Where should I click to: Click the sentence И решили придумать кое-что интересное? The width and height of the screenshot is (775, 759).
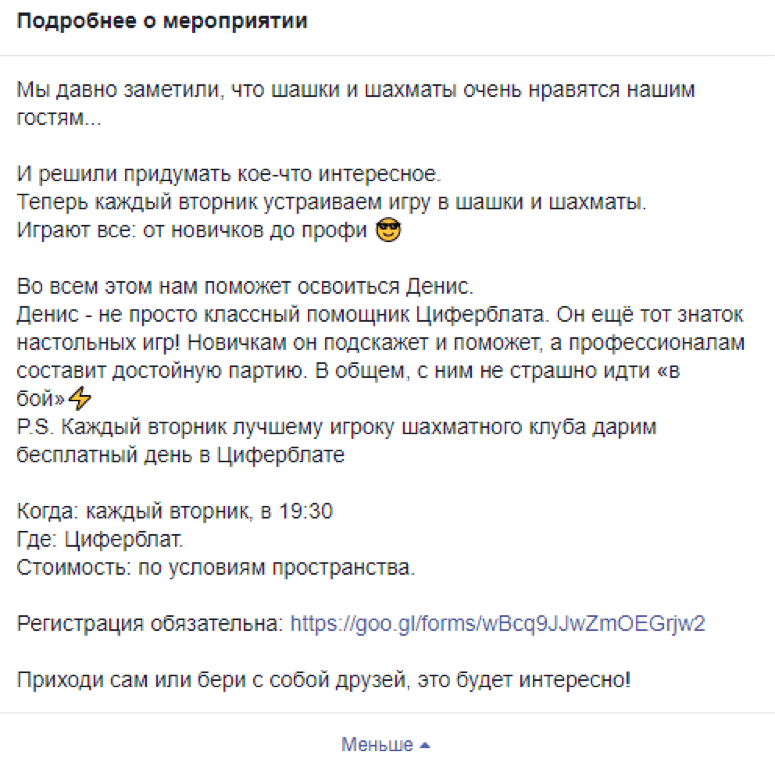(229, 174)
